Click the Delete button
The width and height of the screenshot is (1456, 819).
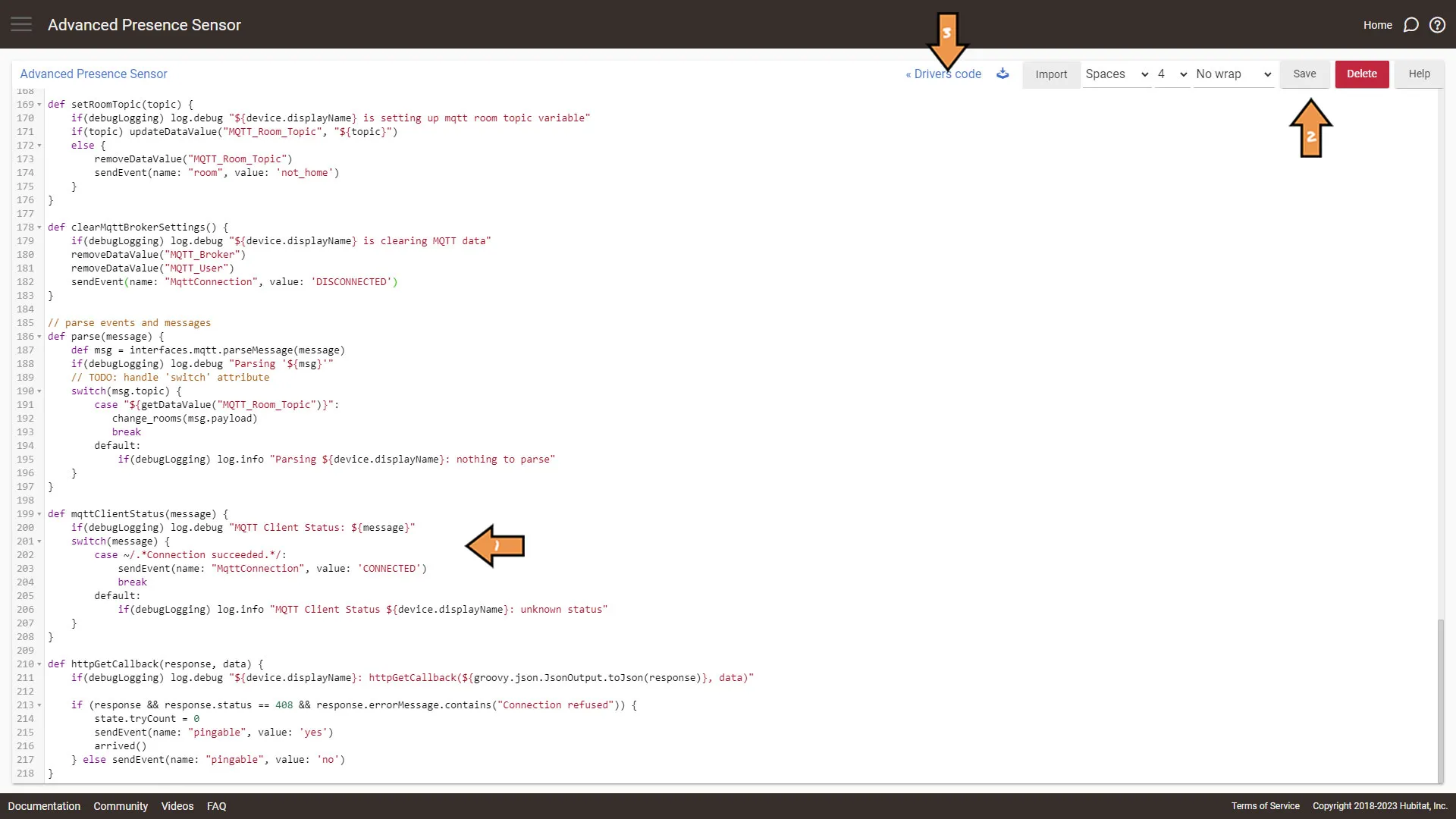click(1362, 73)
